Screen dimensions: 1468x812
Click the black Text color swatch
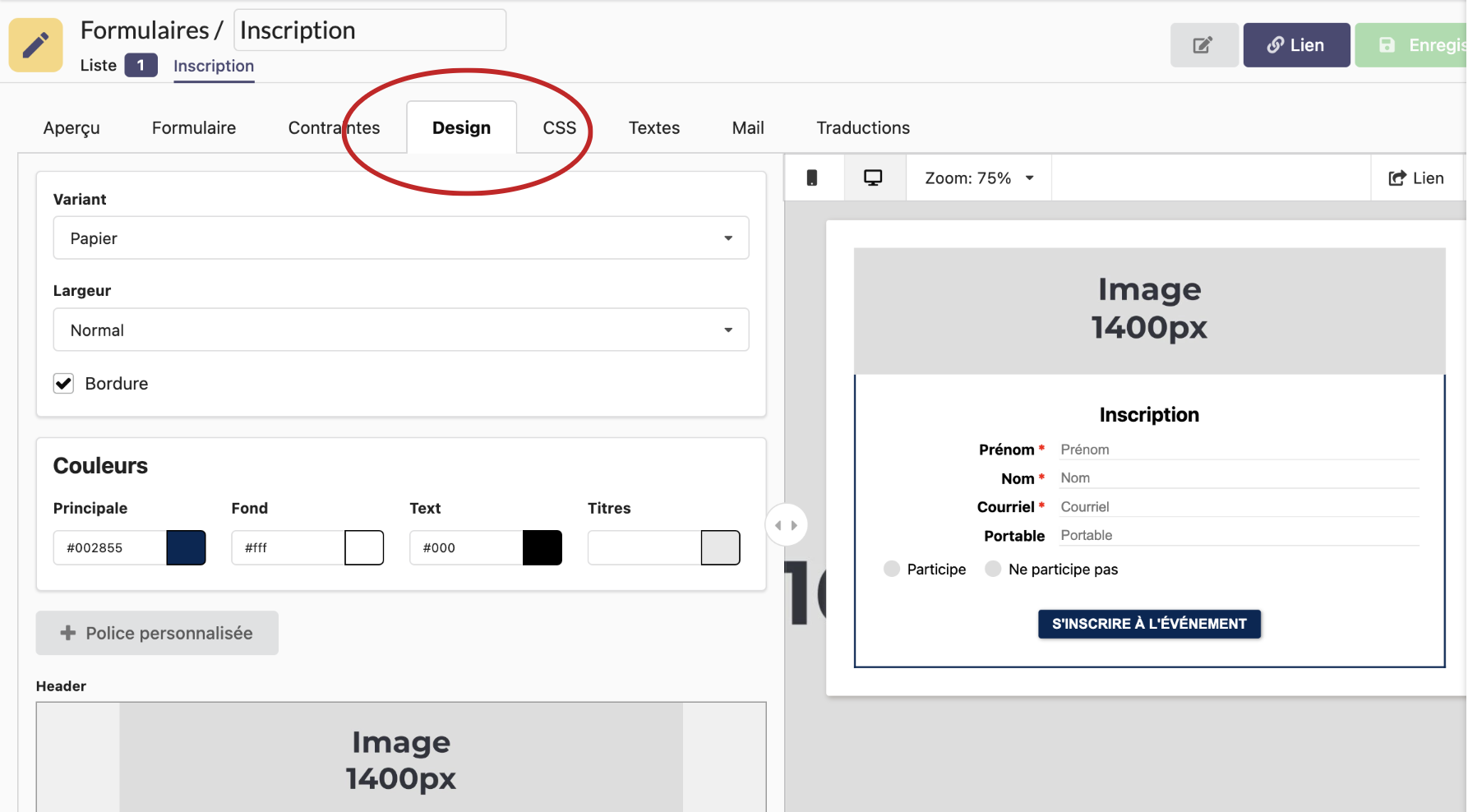[x=542, y=548]
